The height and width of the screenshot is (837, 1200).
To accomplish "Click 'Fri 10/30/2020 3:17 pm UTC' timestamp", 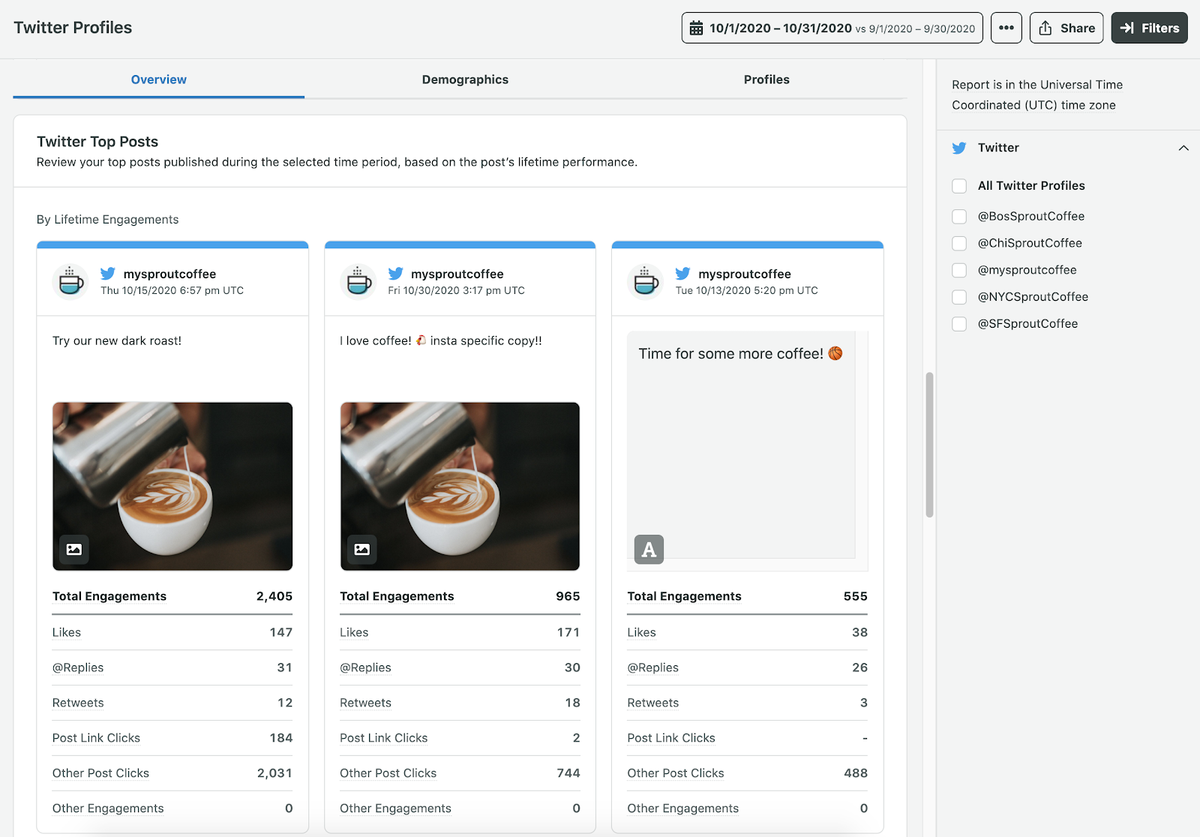I will pyautogui.click(x=456, y=291).
